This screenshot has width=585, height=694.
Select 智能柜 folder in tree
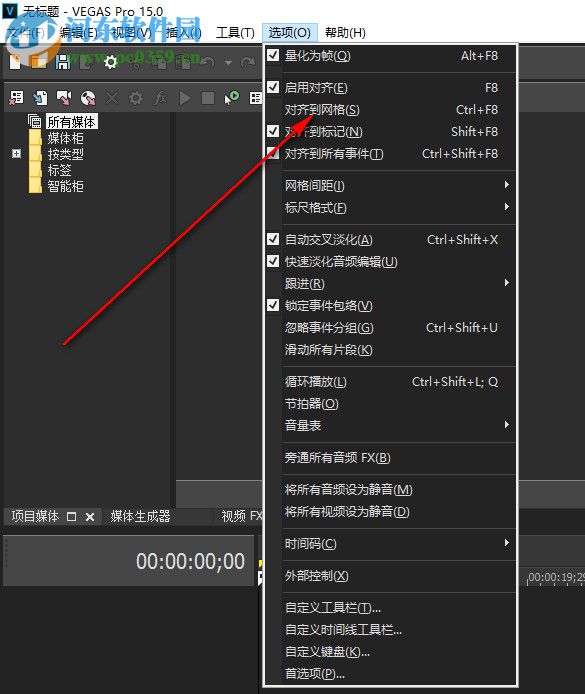(x=65, y=186)
